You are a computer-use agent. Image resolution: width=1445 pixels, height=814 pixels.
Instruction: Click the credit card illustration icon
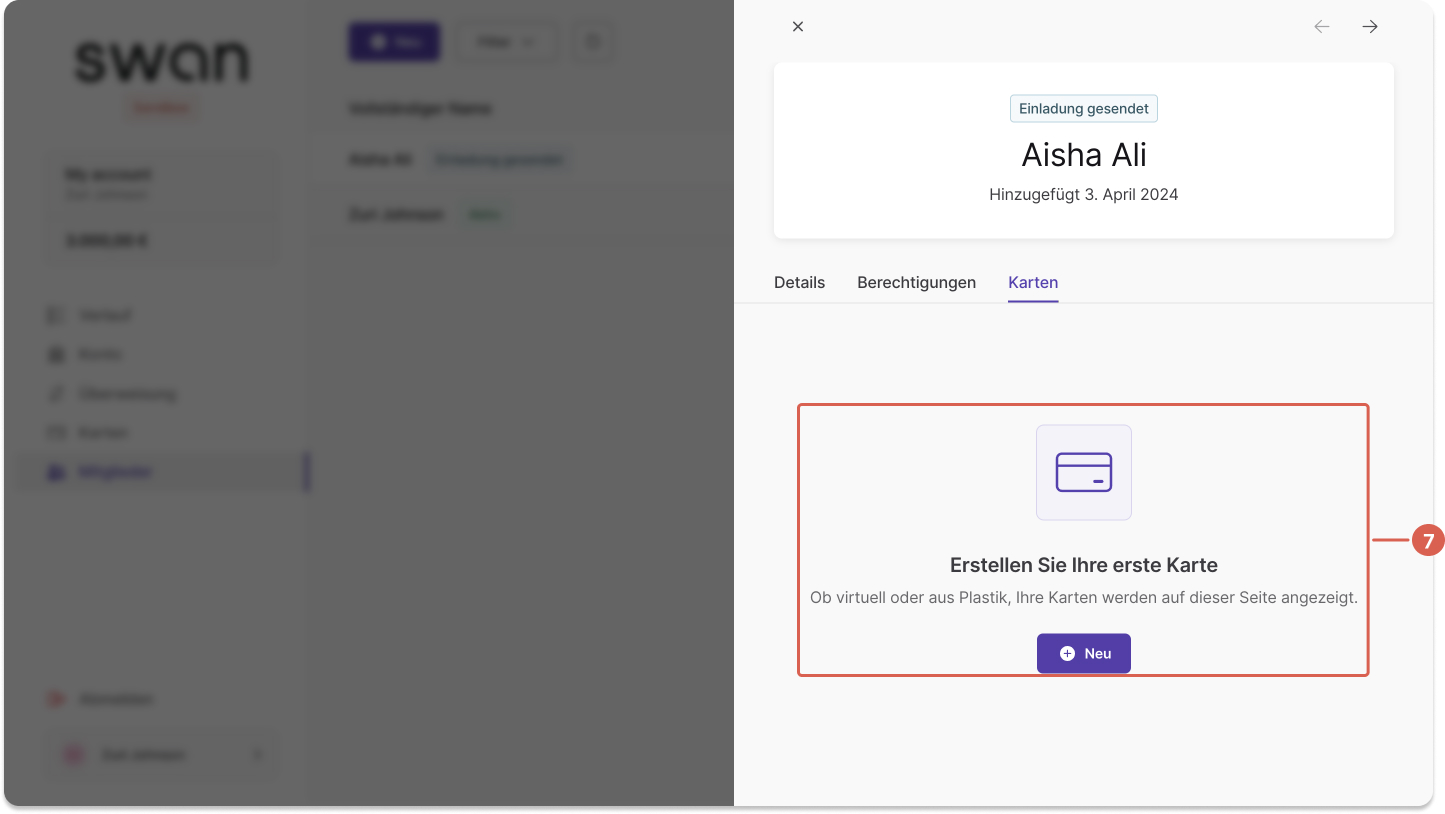point(1084,472)
